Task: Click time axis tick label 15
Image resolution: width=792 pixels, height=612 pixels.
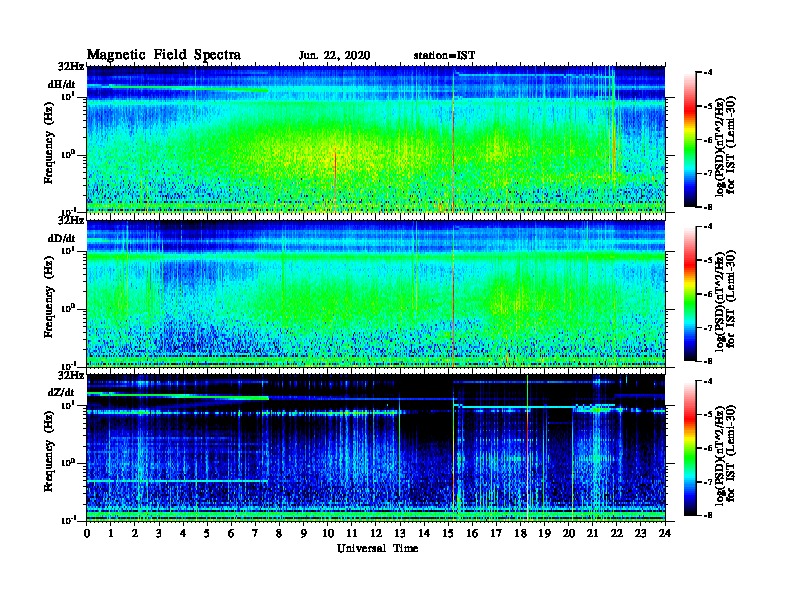Action: coord(448,533)
